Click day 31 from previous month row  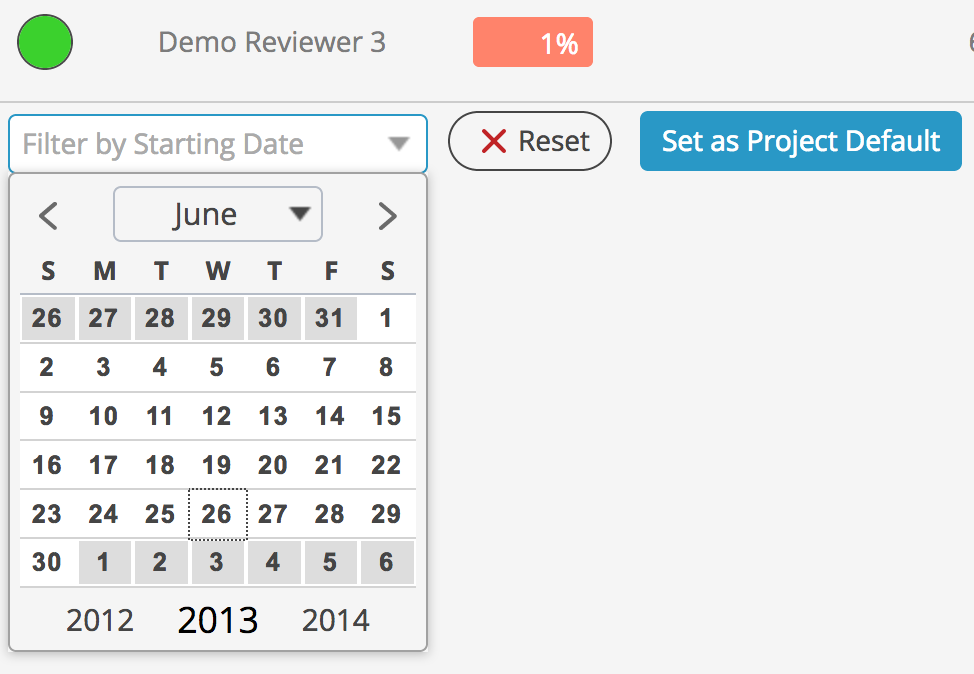click(330, 318)
